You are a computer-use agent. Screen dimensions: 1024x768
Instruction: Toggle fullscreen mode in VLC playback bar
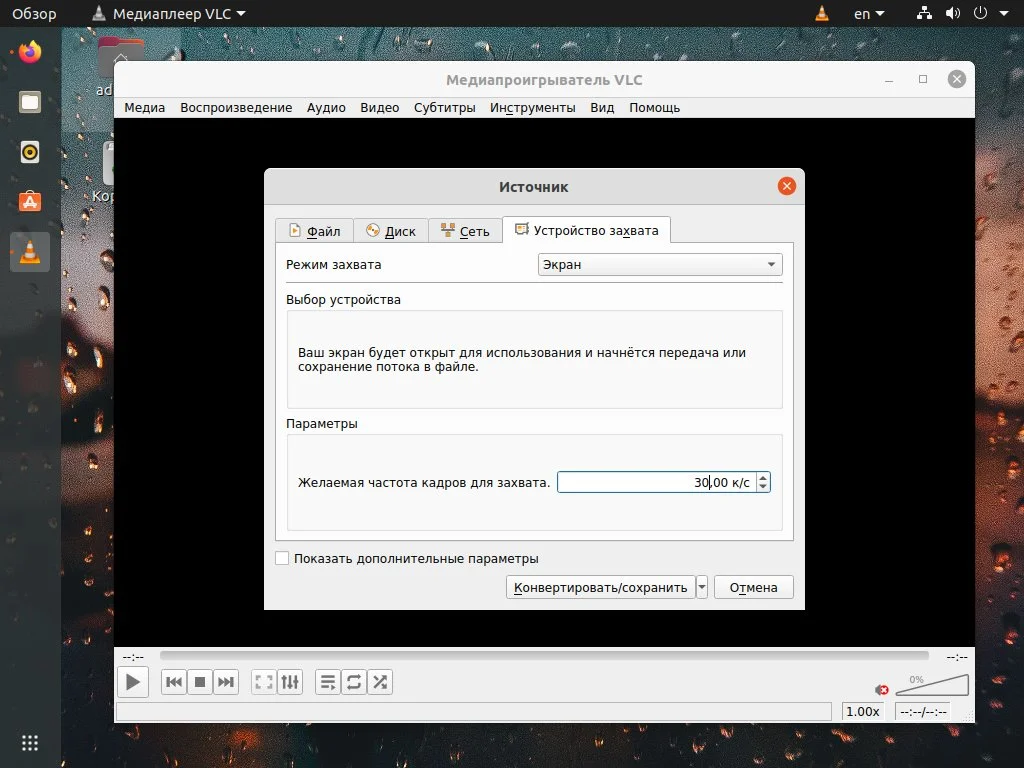click(263, 681)
